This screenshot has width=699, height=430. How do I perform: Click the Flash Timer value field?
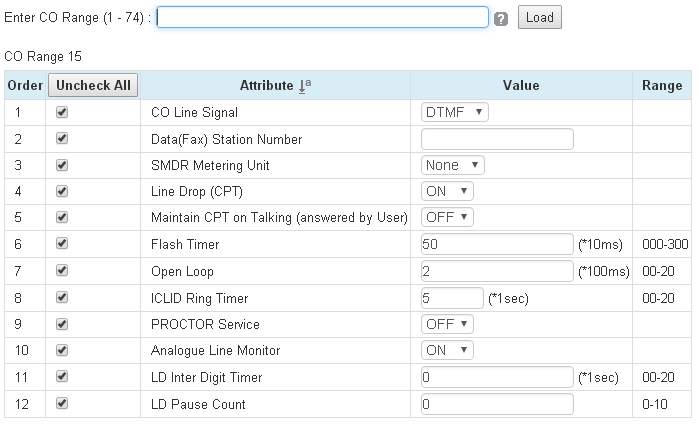click(x=497, y=244)
